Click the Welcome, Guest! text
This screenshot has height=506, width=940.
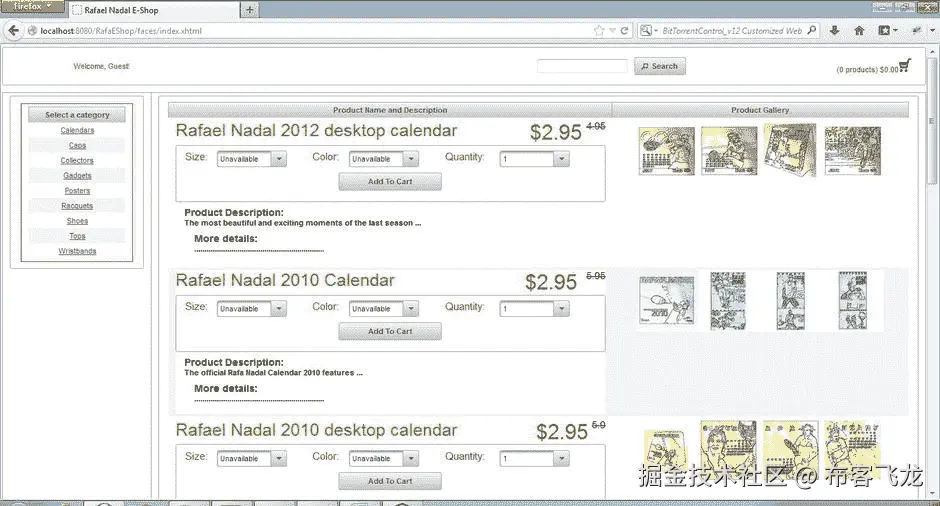(x=101, y=67)
